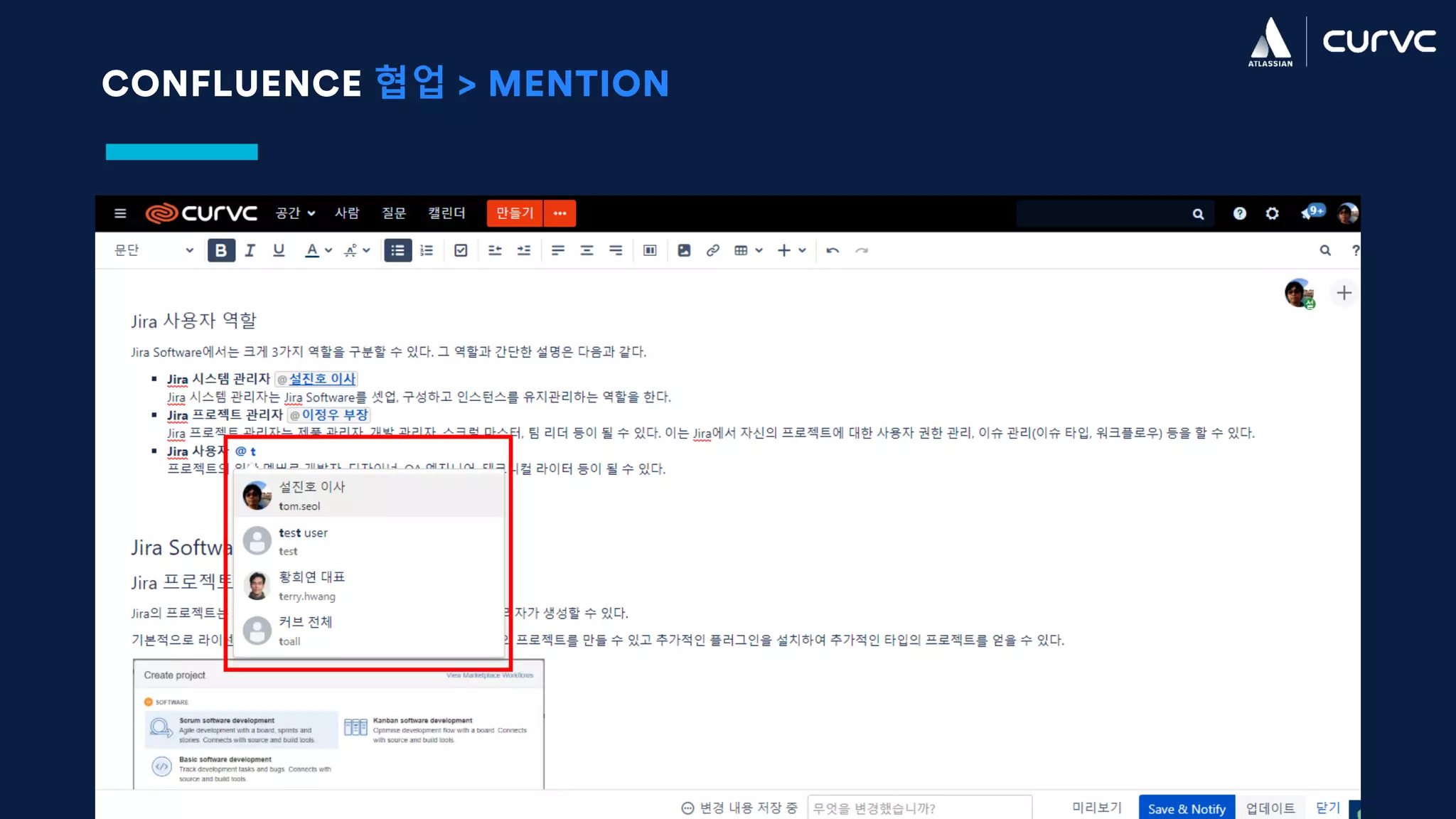Insert a task list checkbox
This screenshot has height=819, width=1456.
coord(461,250)
